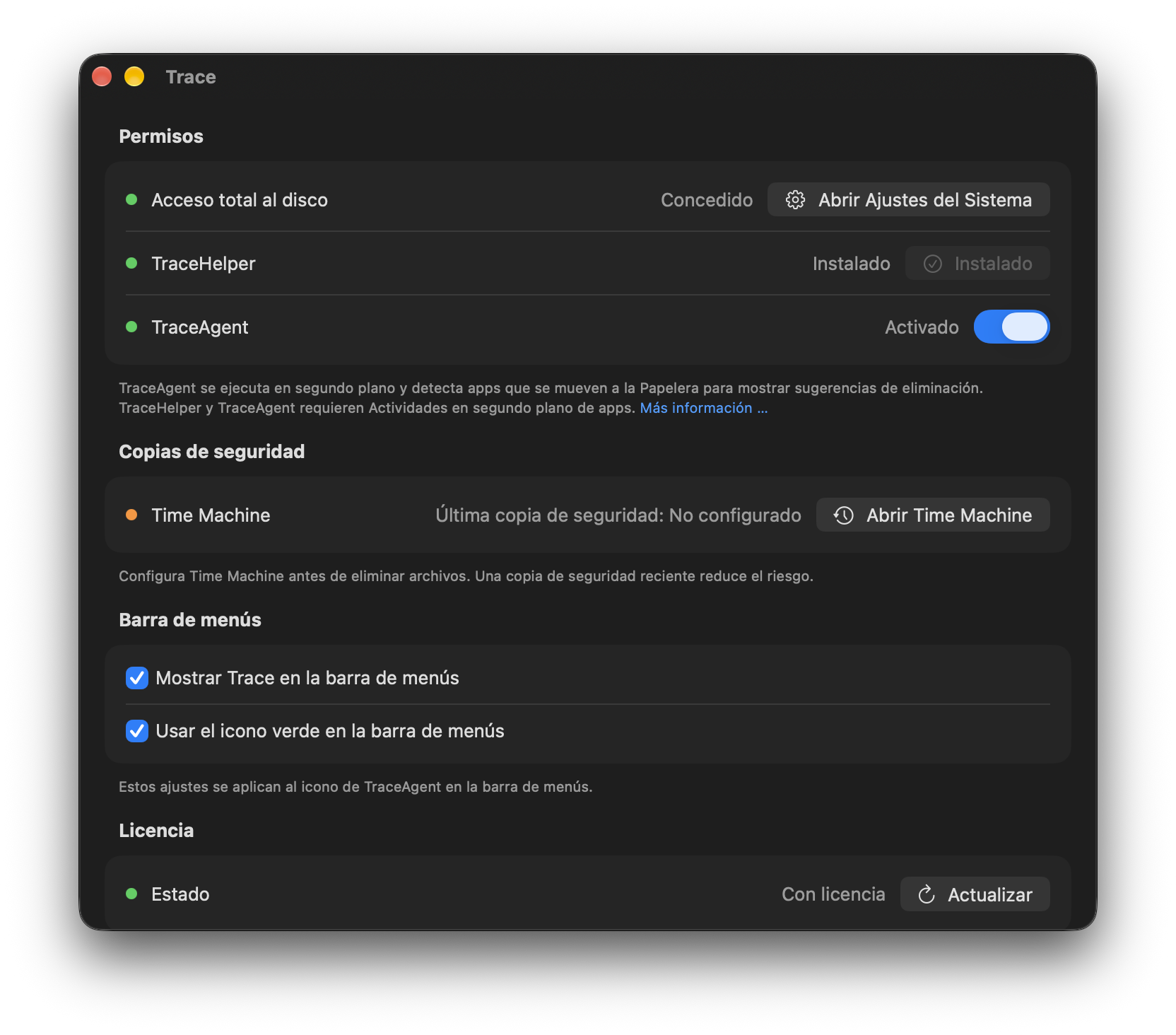
Task: Click the gear icon in Abrir Ajustes del Sistema
Action: 795,200
